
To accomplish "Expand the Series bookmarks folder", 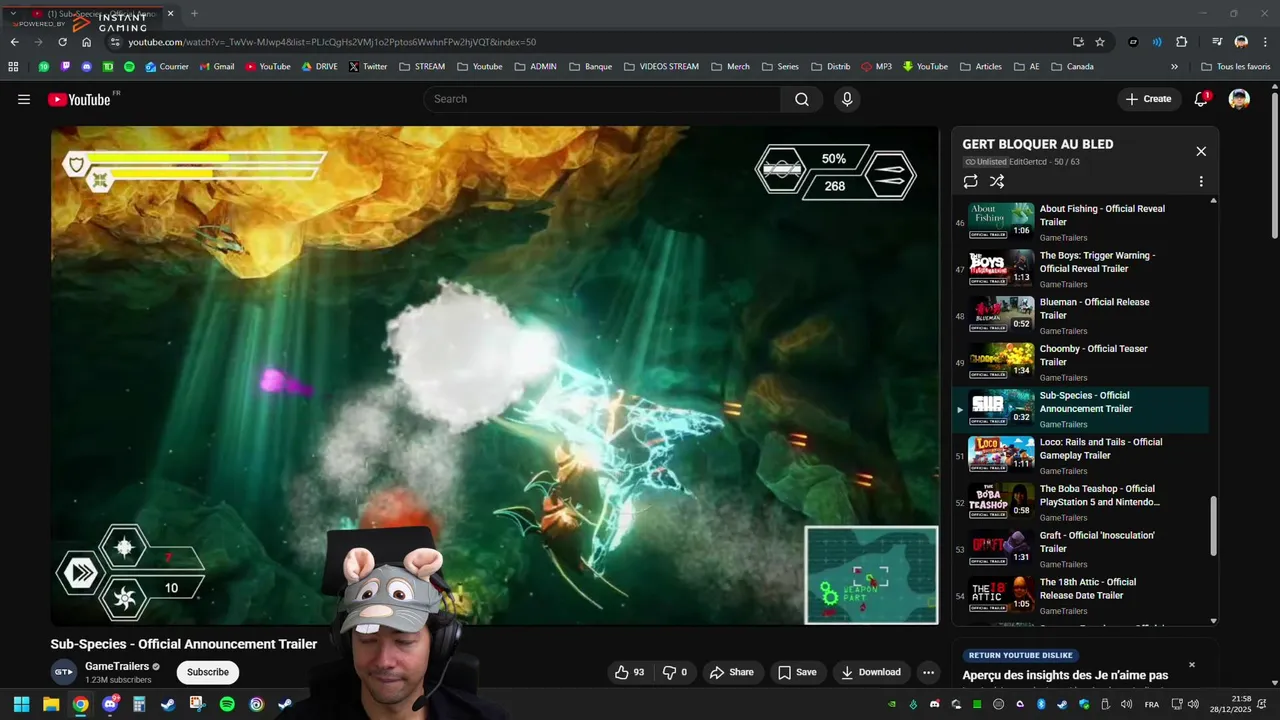I will tap(780, 67).
